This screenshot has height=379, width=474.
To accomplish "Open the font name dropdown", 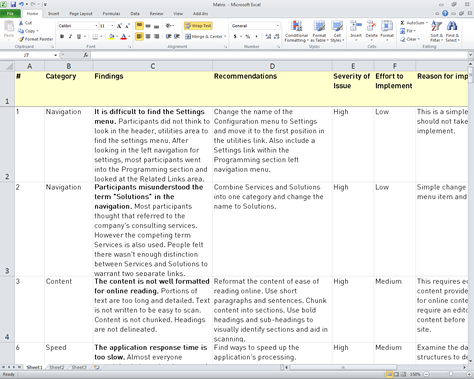I will 96,26.
